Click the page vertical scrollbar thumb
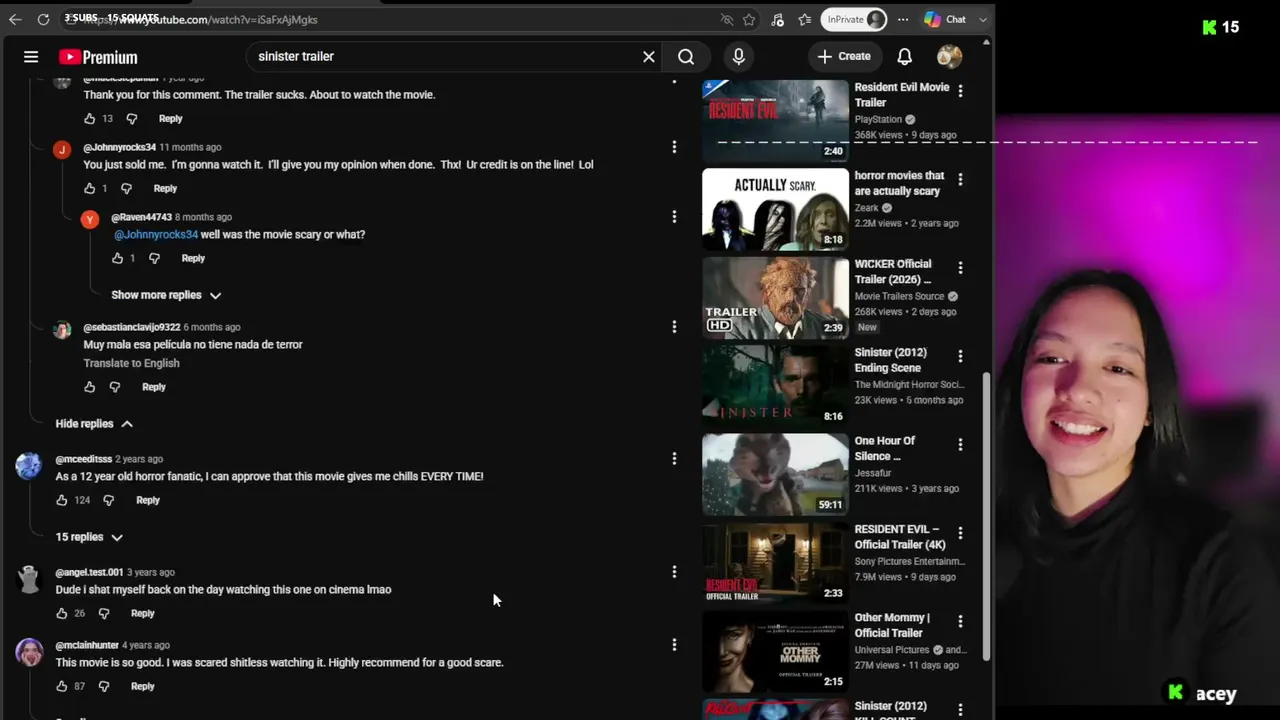The image size is (1280, 720). [987, 515]
